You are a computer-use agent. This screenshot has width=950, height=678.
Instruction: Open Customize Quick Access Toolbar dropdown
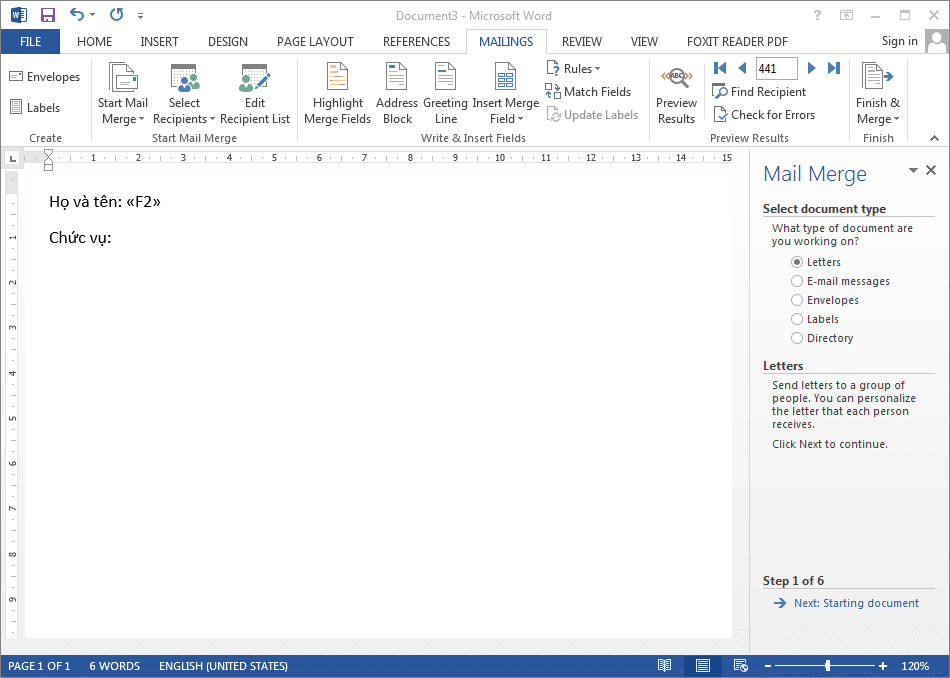tap(141, 15)
